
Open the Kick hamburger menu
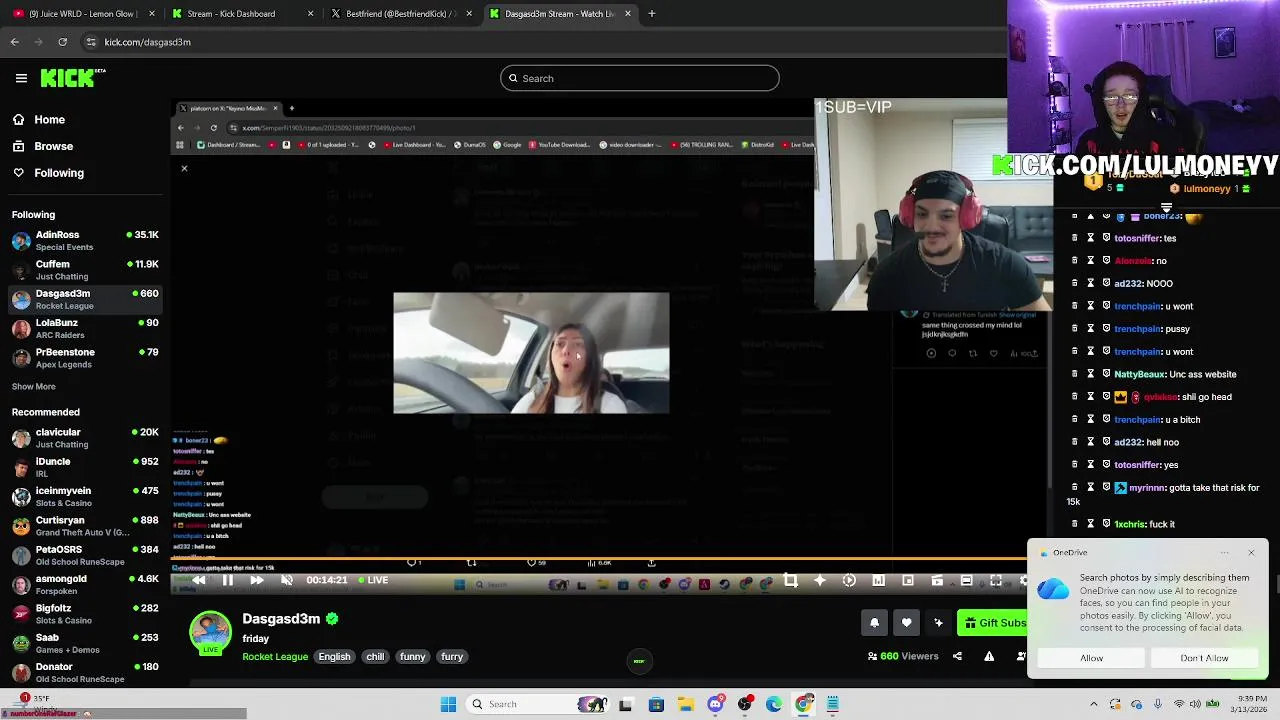(x=21, y=78)
